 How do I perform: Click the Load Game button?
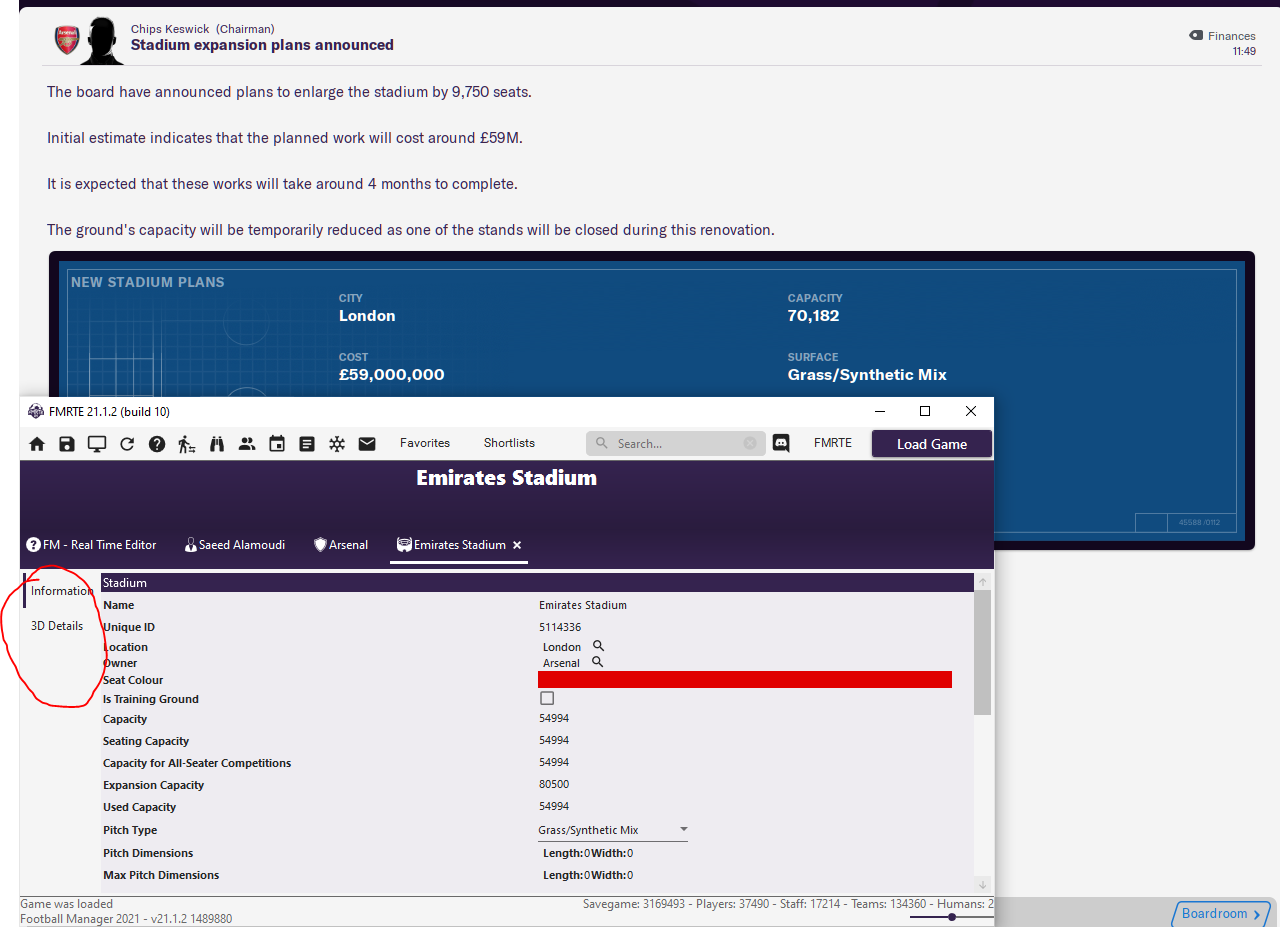(931, 444)
